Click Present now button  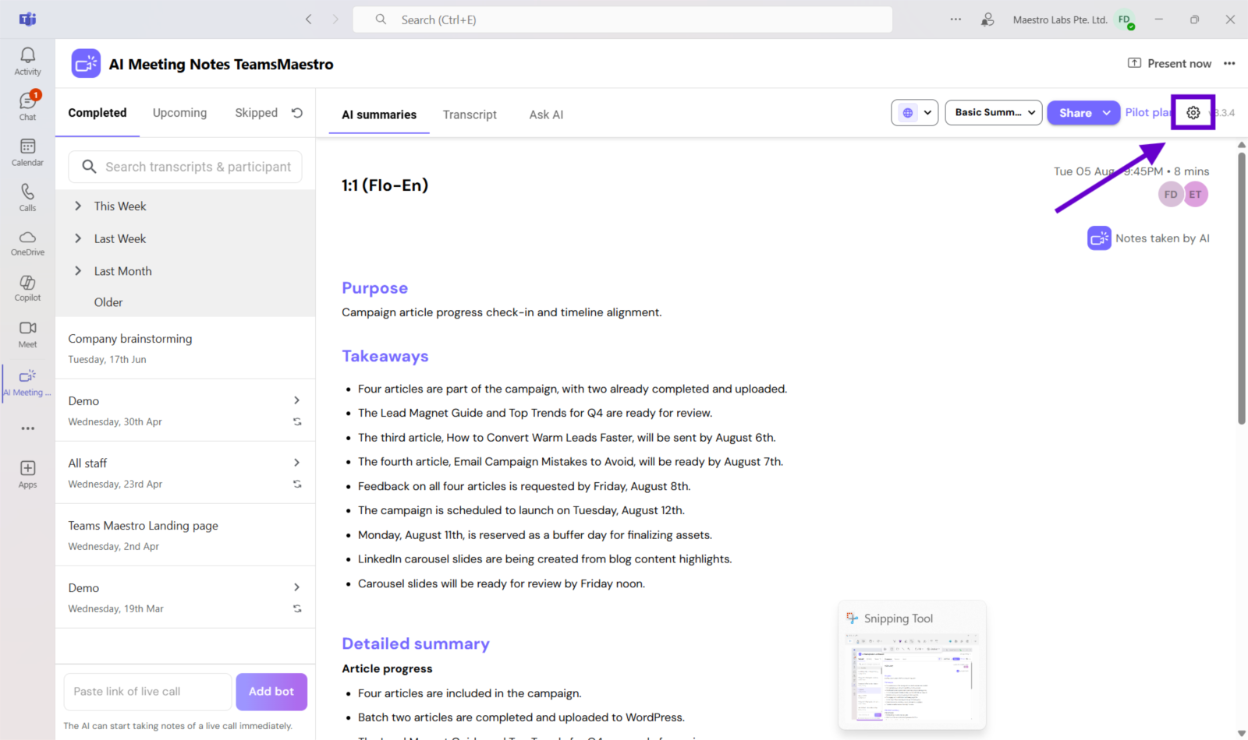click(x=1169, y=63)
